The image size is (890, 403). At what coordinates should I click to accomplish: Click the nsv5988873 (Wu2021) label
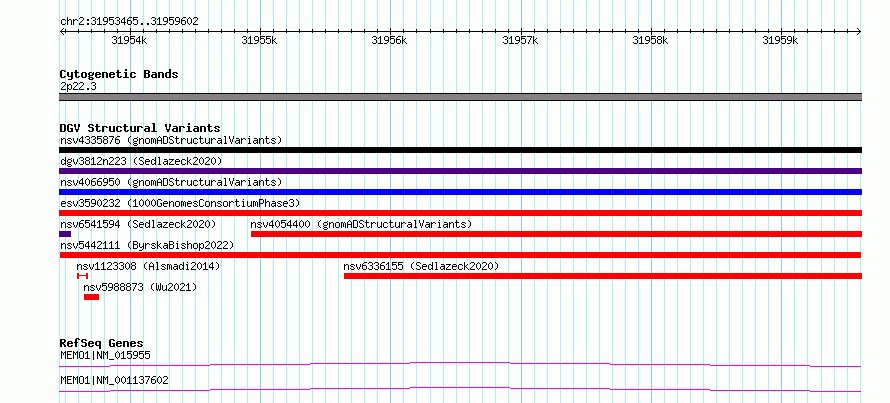pos(140,287)
